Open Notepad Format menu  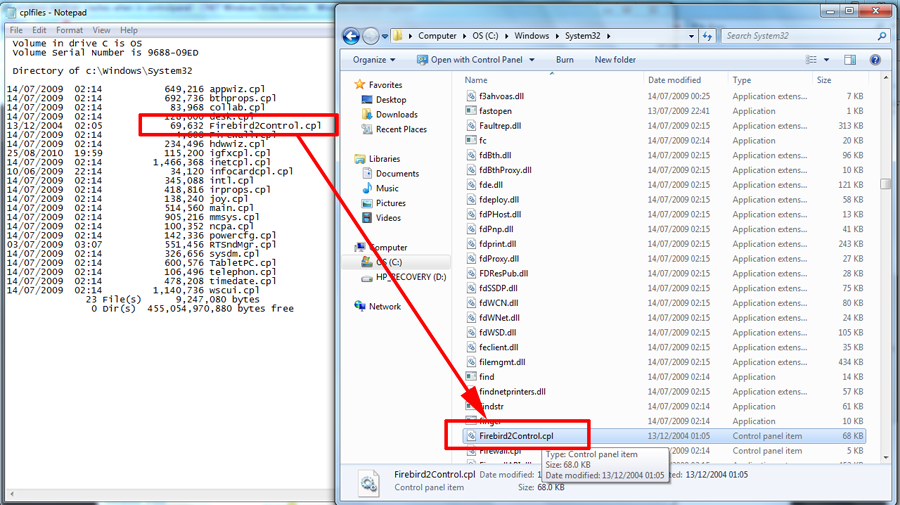point(69,30)
